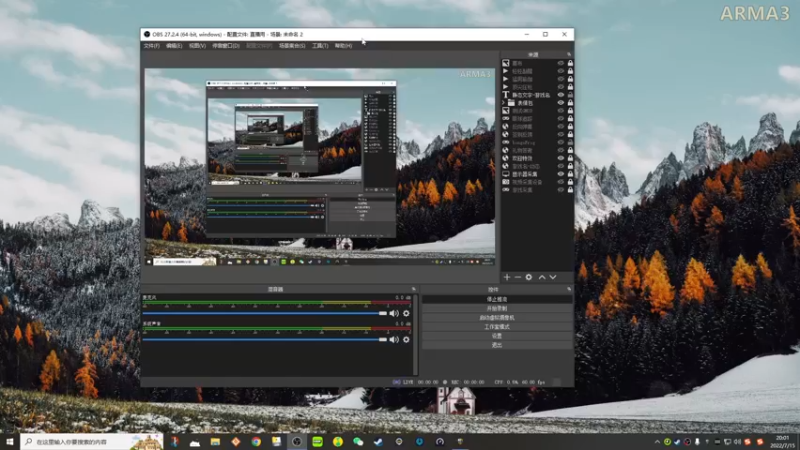Open the 工具(T) menu

(320, 46)
